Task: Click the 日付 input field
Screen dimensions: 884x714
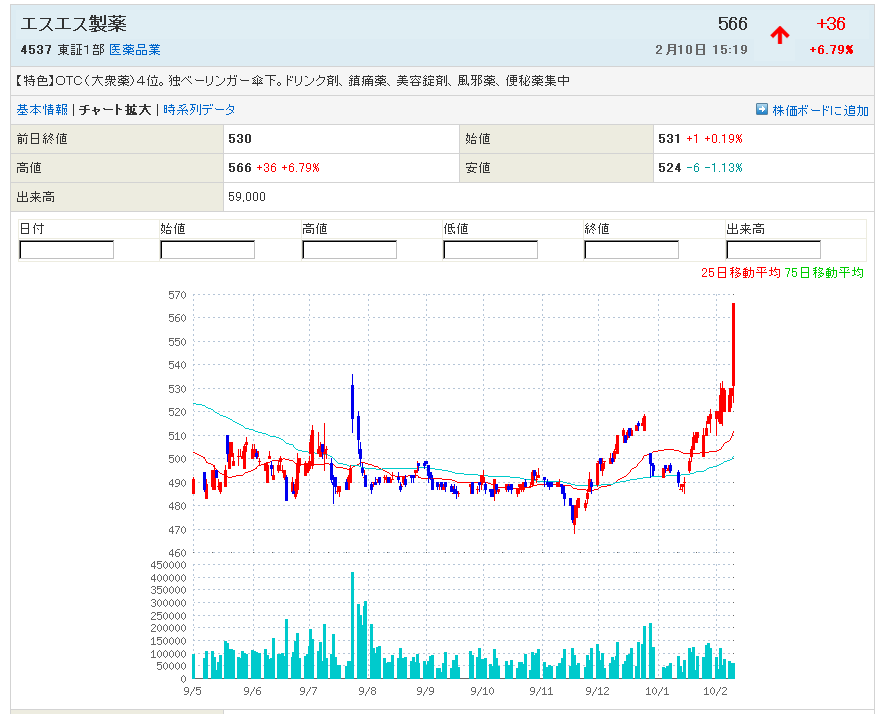Action: coord(67,249)
